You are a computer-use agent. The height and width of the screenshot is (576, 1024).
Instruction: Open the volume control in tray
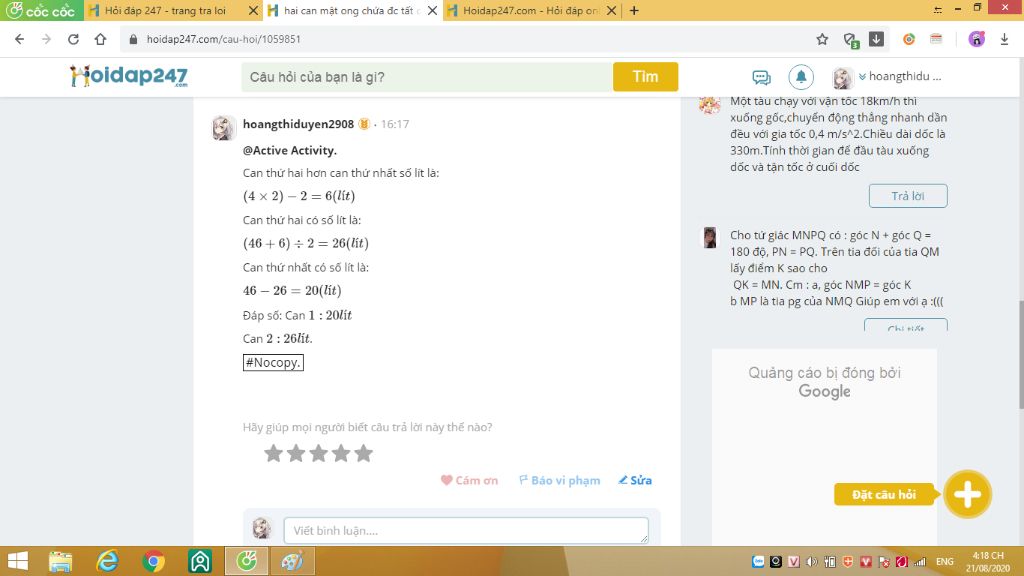812,562
